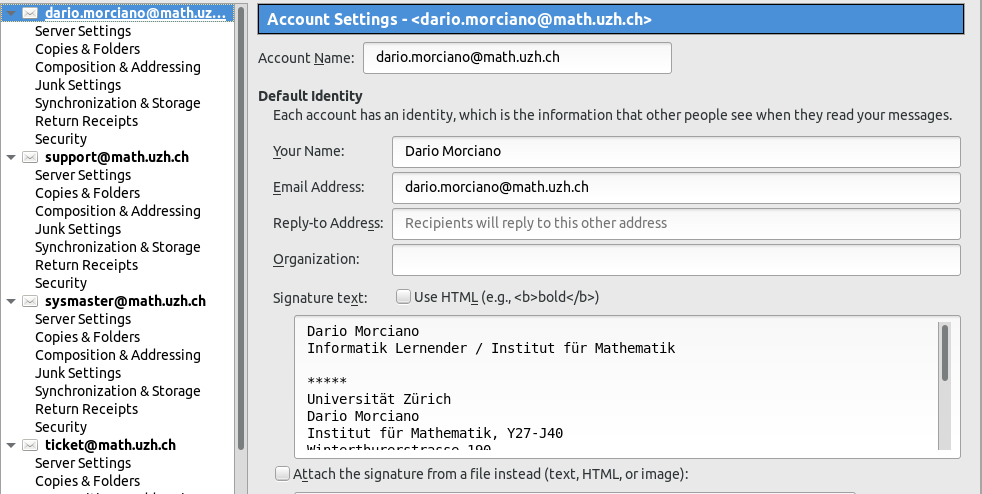Collapse the support@math.uzh.ch account tree

(11, 157)
